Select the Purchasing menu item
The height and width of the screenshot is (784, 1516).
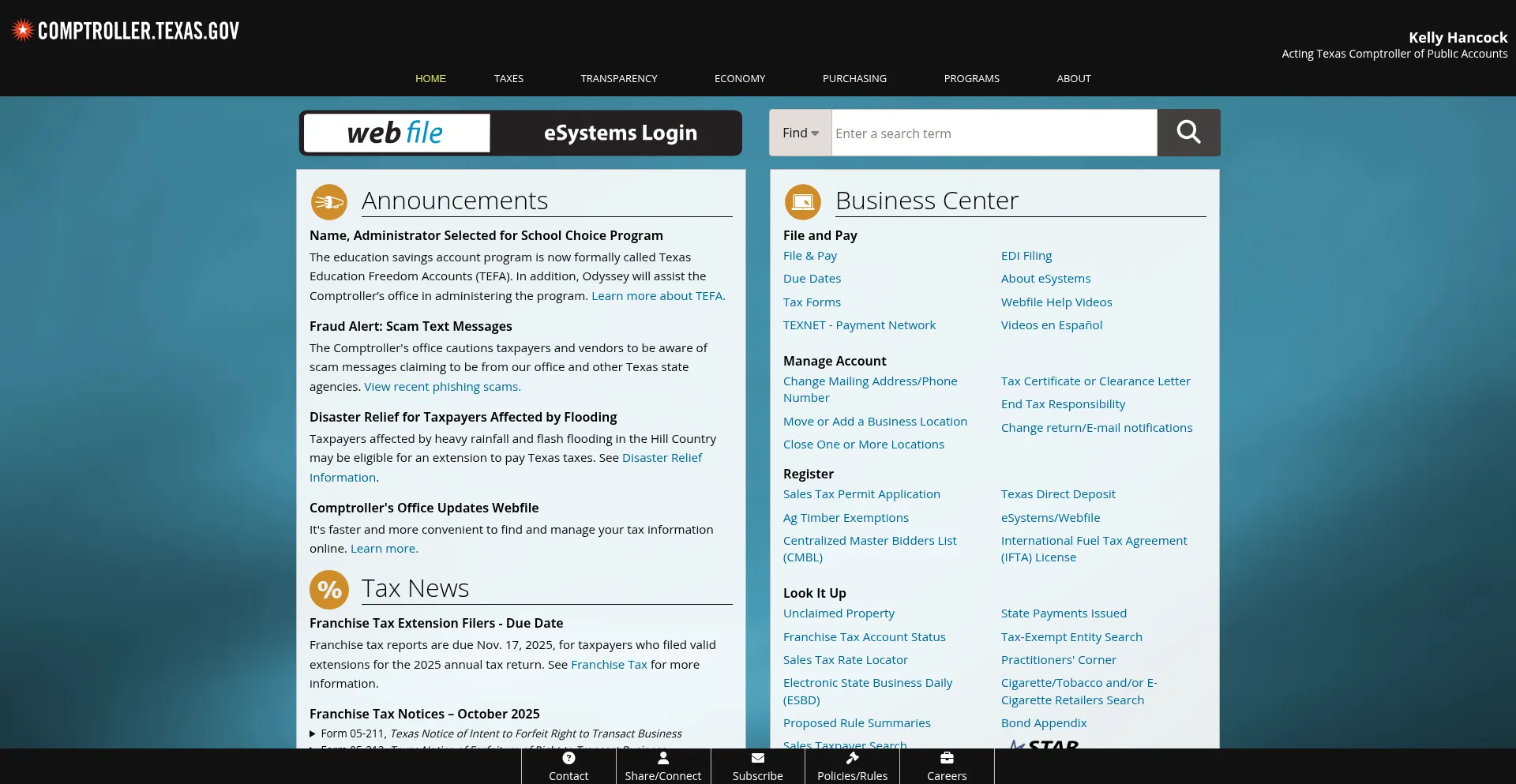(x=854, y=79)
